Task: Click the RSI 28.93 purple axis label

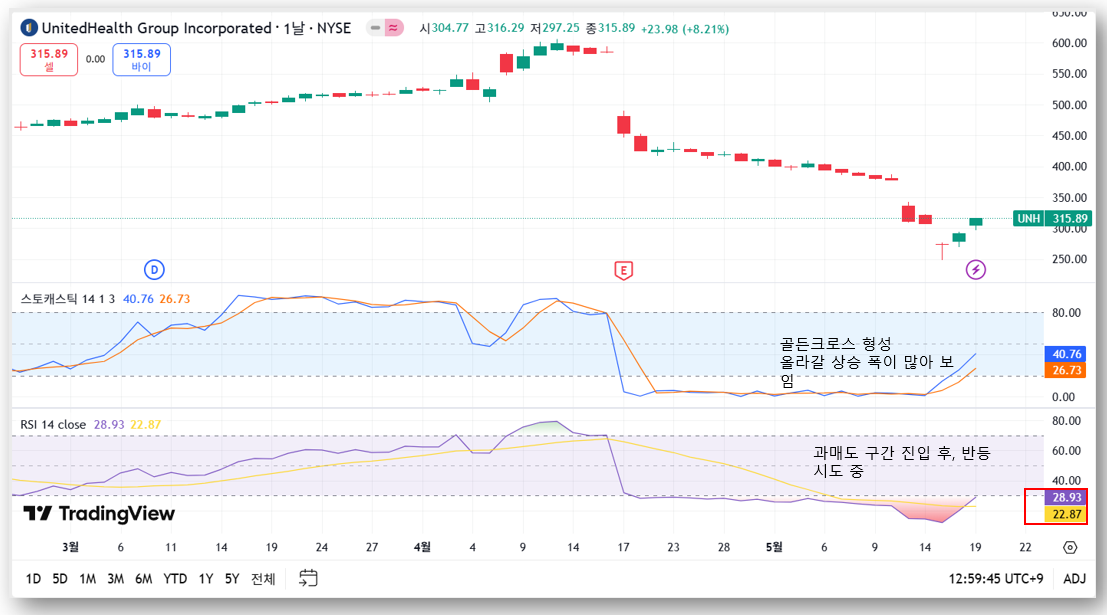Action: (1066, 498)
